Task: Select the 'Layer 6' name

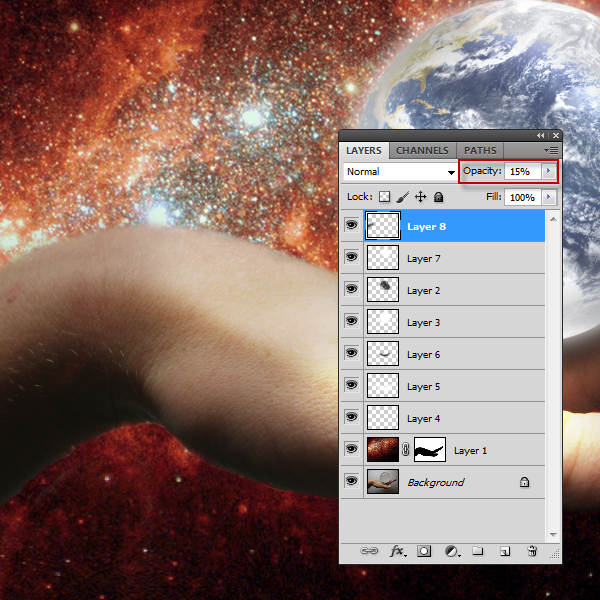Action: coord(424,354)
